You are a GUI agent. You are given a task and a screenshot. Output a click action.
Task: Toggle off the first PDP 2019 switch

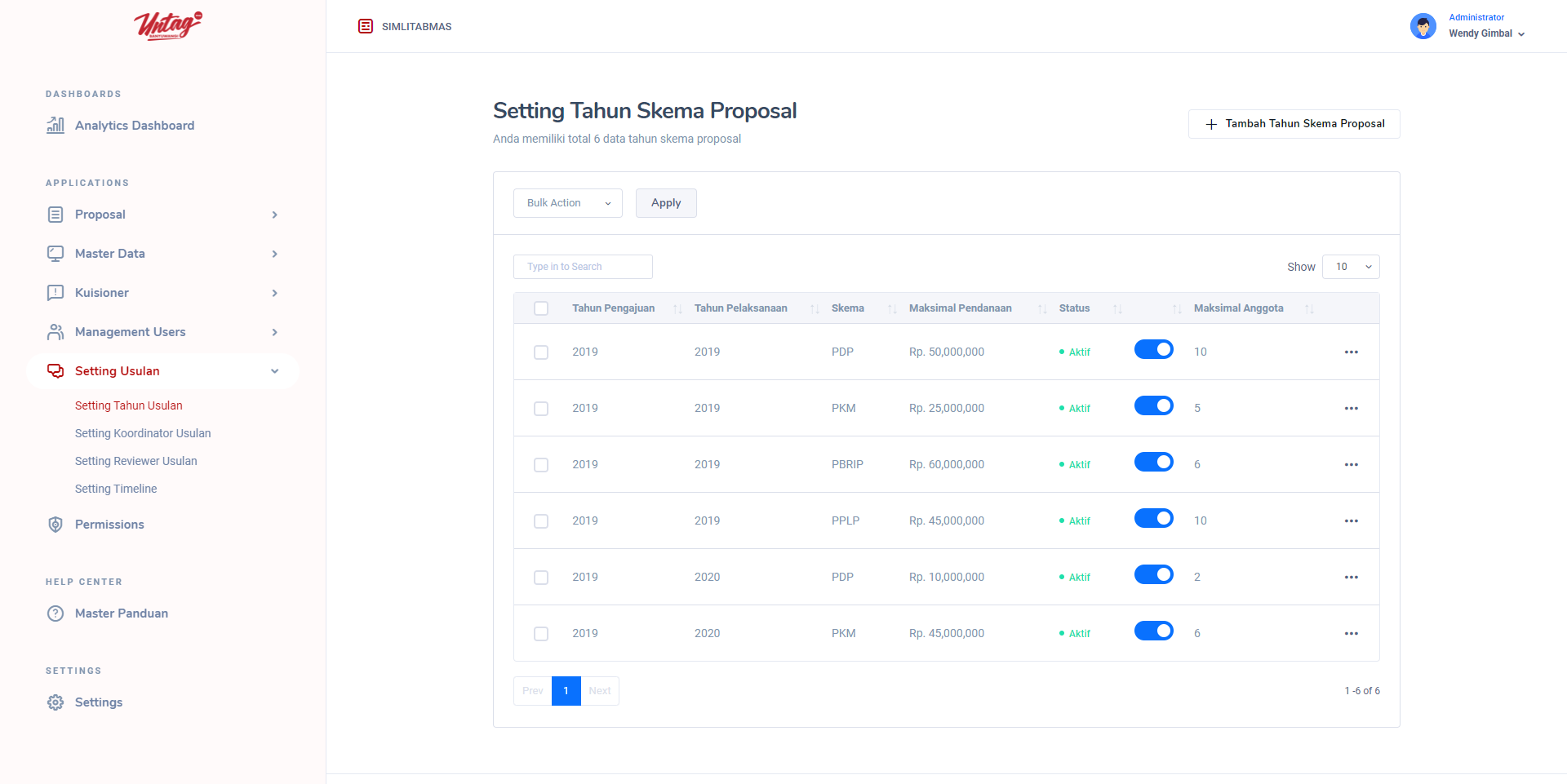tap(1153, 350)
